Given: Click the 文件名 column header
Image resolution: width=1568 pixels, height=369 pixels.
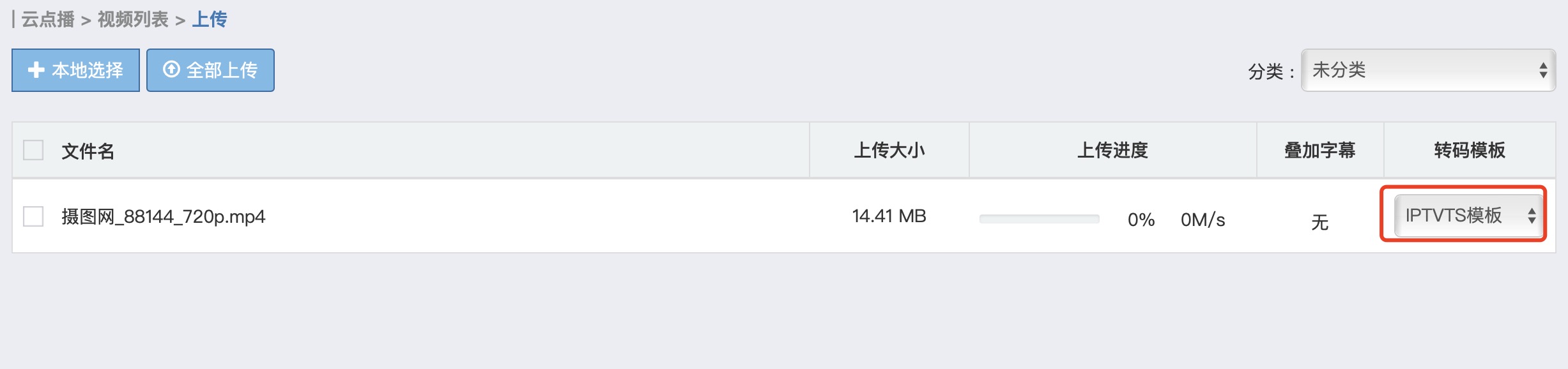Looking at the screenshot, I should pyautogui.click(x=88, y=151).
